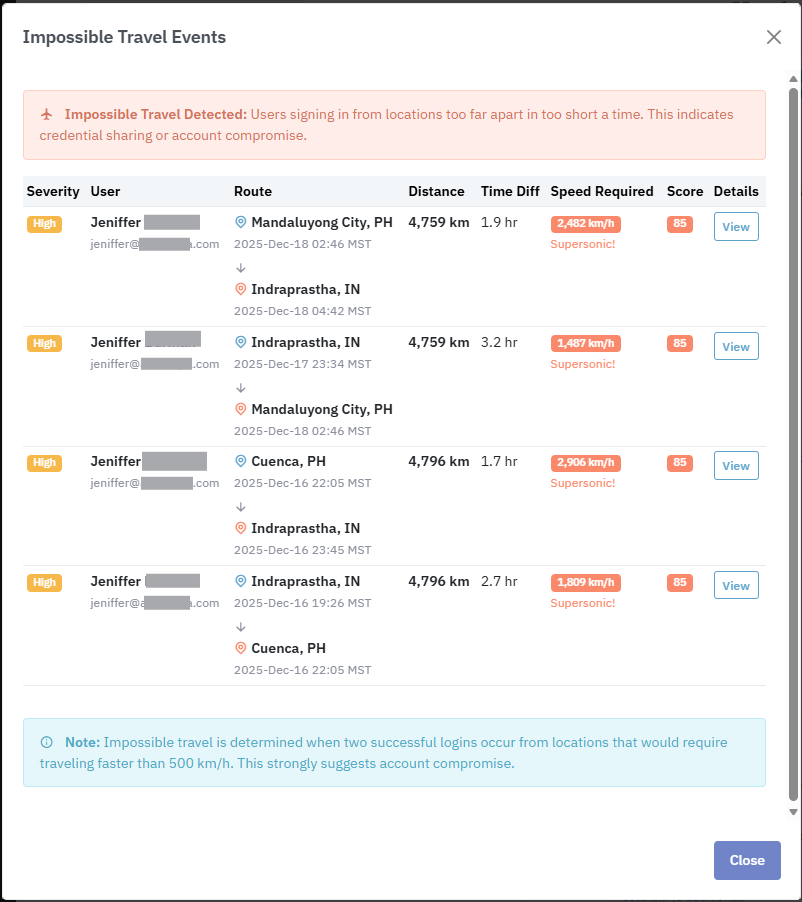Screen dimensions: 802x902
Task: Click the info icon in the Note box
Action: 47,743
